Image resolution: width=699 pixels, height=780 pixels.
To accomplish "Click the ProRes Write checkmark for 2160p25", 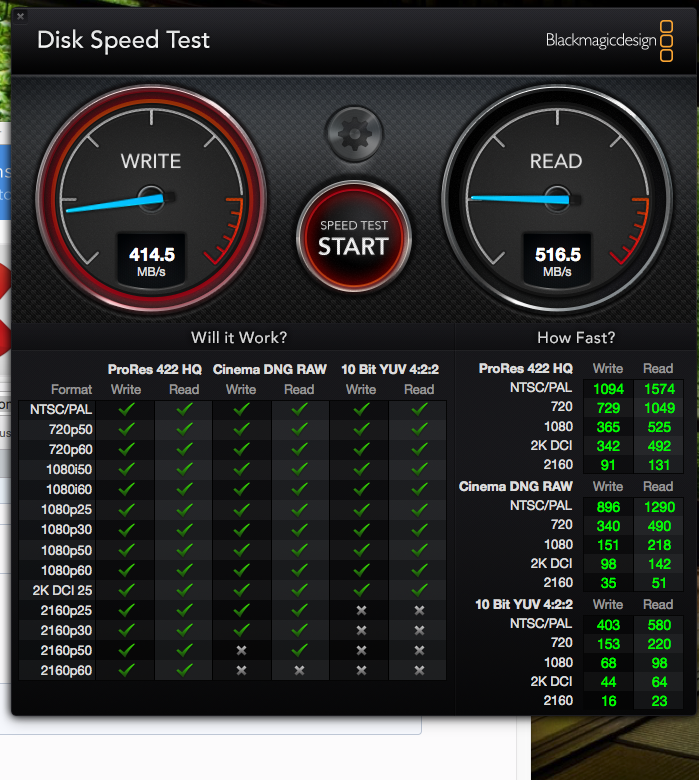I will click(x=126, y=610).
